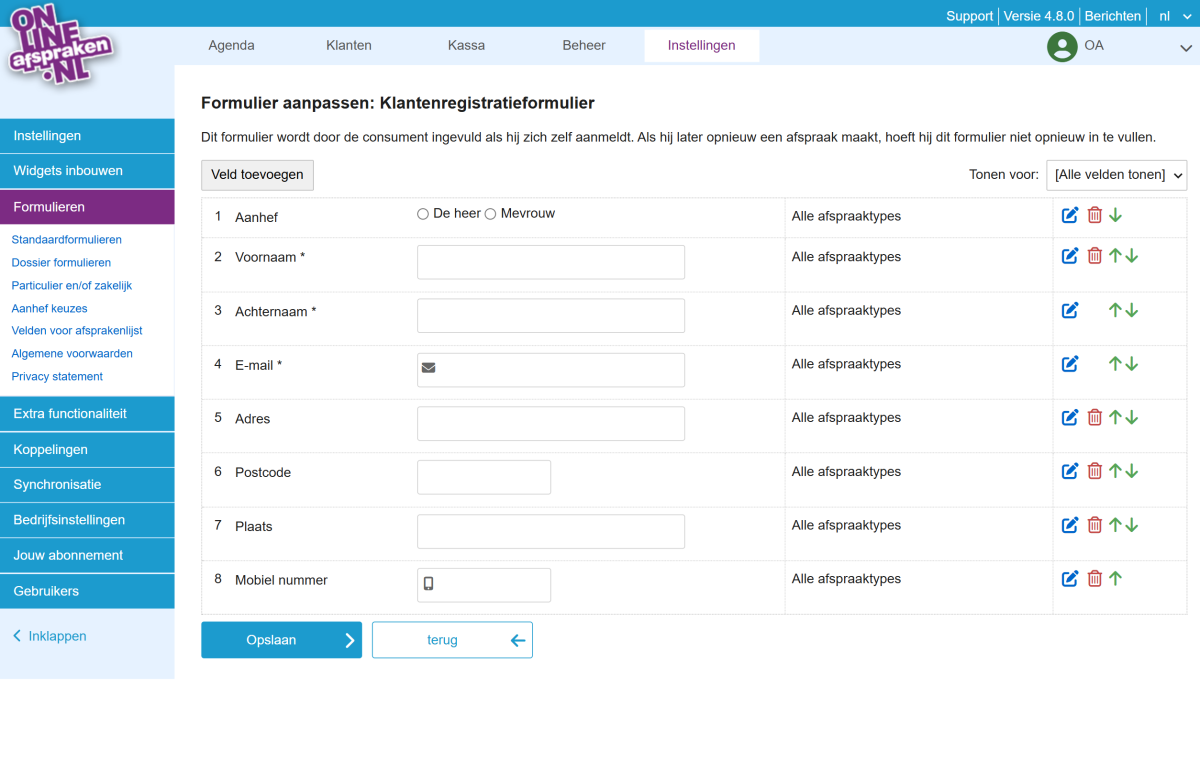1200x776 pixels.
Task: Move the Postcode field down
Action: point(1132,471)
